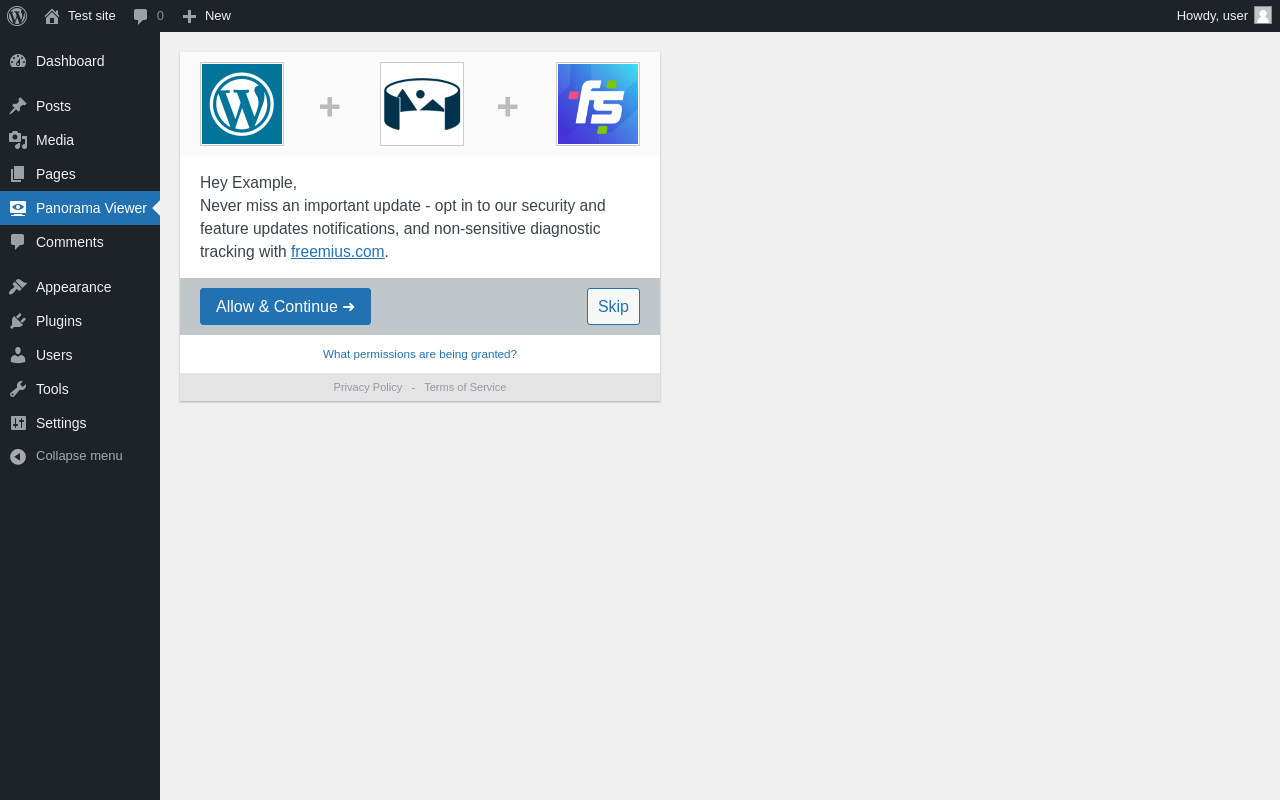Click the Freemius logo tile
Screen dimensions: 1280x800
598,104
